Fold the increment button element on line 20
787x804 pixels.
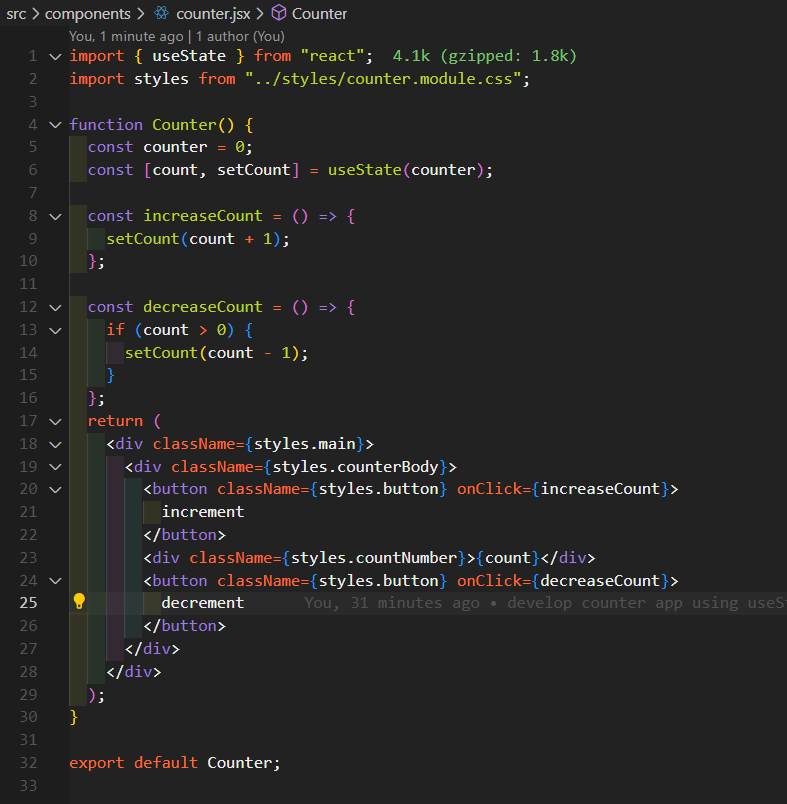click(55, 490)
